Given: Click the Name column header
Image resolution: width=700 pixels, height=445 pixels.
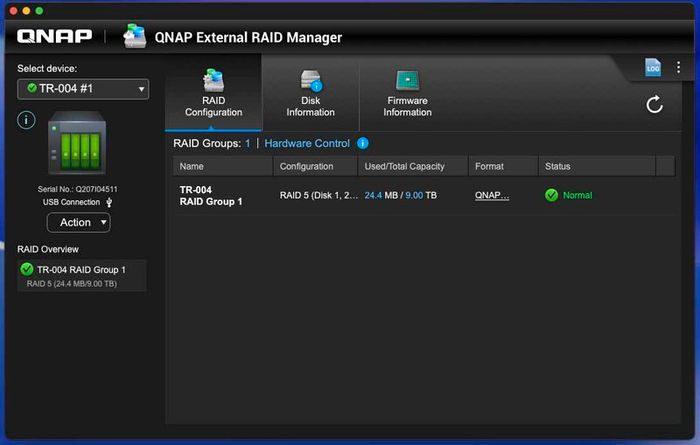Looking at the screenshot, I should [x=223, y=166].
